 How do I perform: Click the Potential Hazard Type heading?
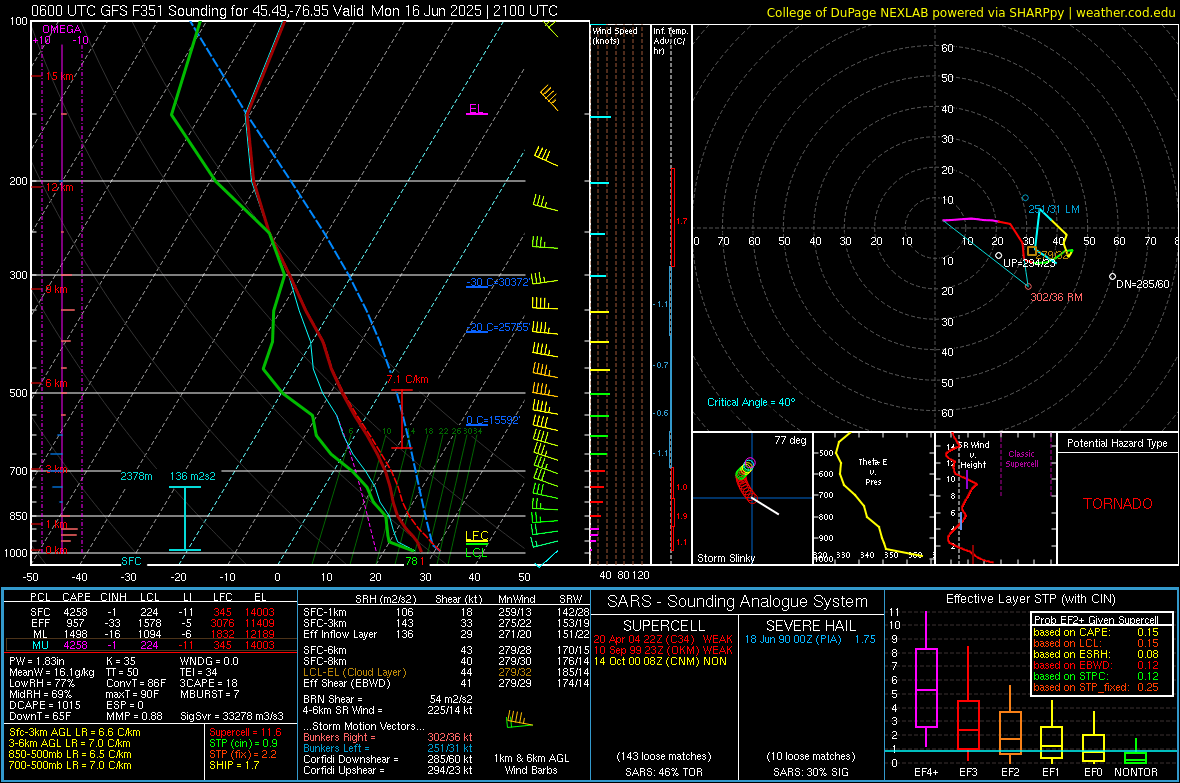coord(1118,443)
